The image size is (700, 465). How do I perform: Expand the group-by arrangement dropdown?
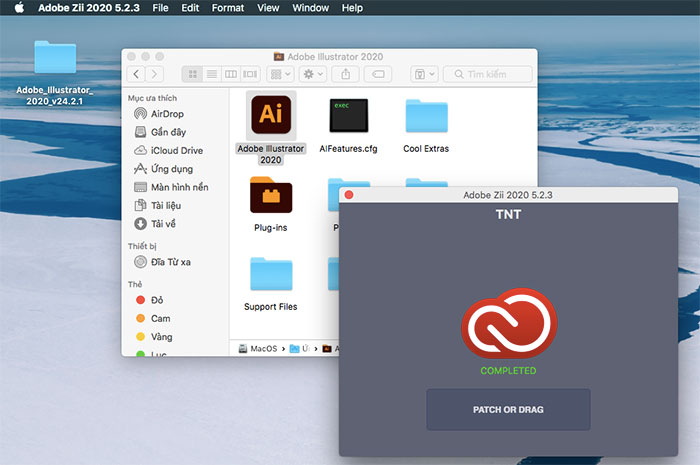click(280, 74)
